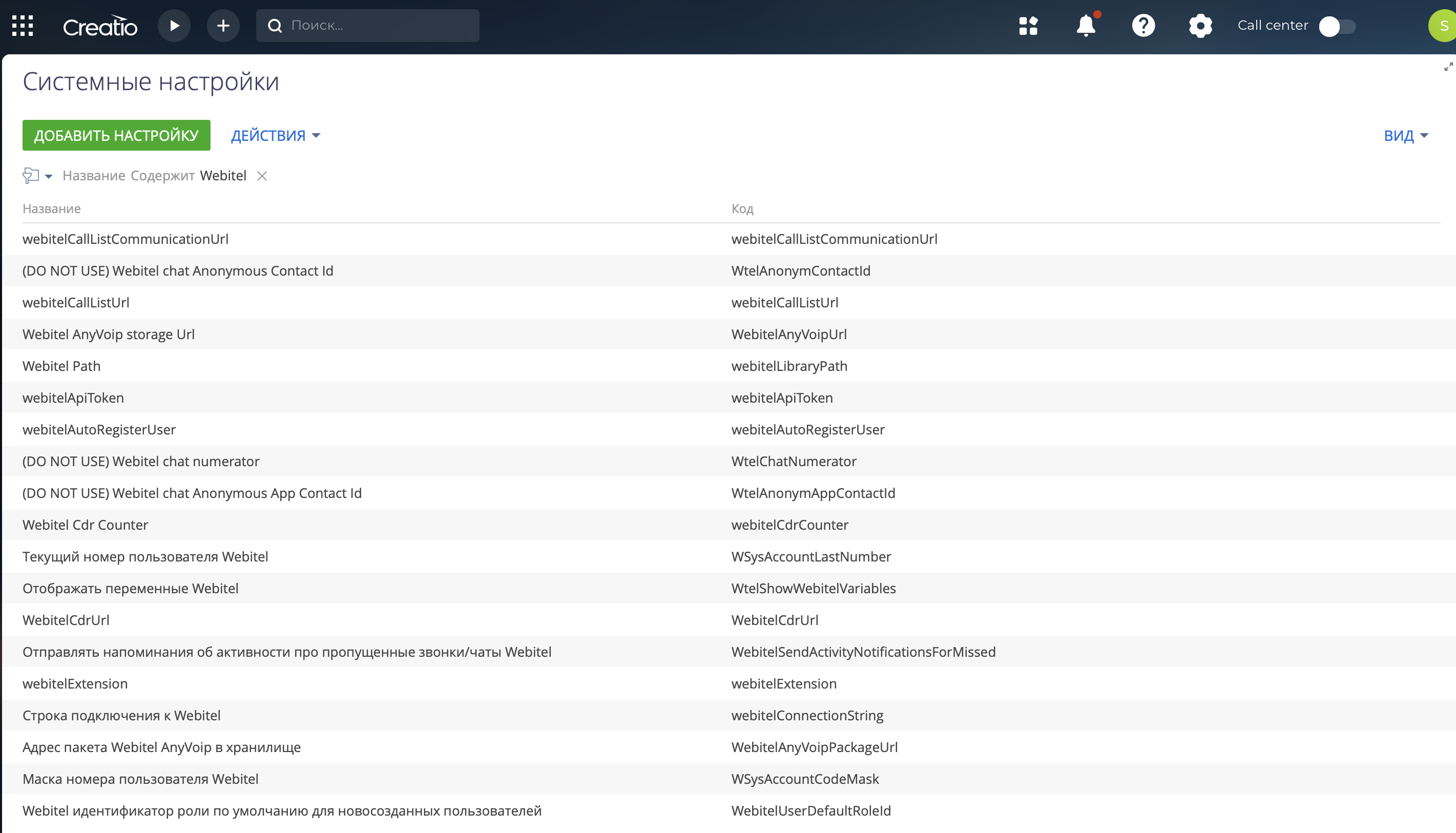Open Webitel Cdr Counter setting
Image resolution: width=1456 pixels, height=833 pixels.
[85, 525]
